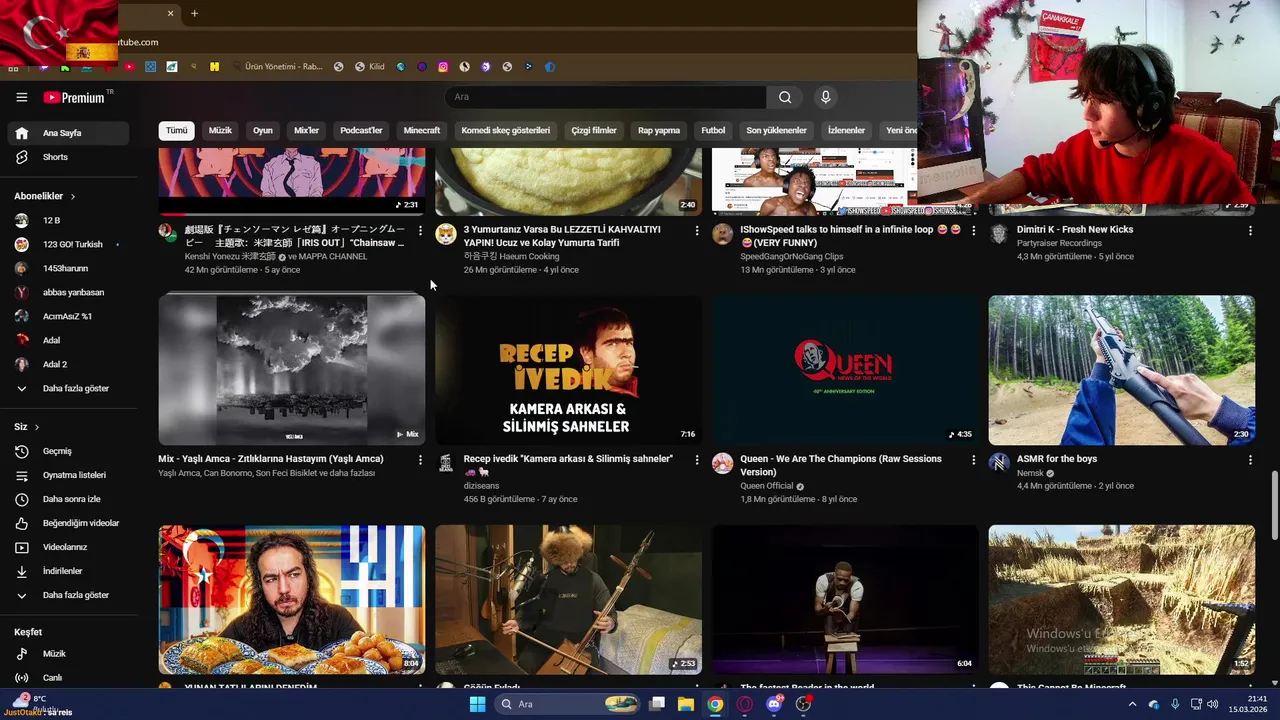Show hidden system tray icons
The height and width of the screenshot is (720, 1280).
pos(1132,704)
